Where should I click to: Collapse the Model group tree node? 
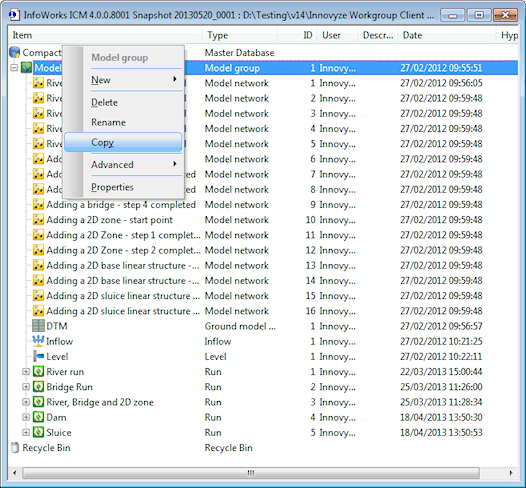click(x=14, y=68)
